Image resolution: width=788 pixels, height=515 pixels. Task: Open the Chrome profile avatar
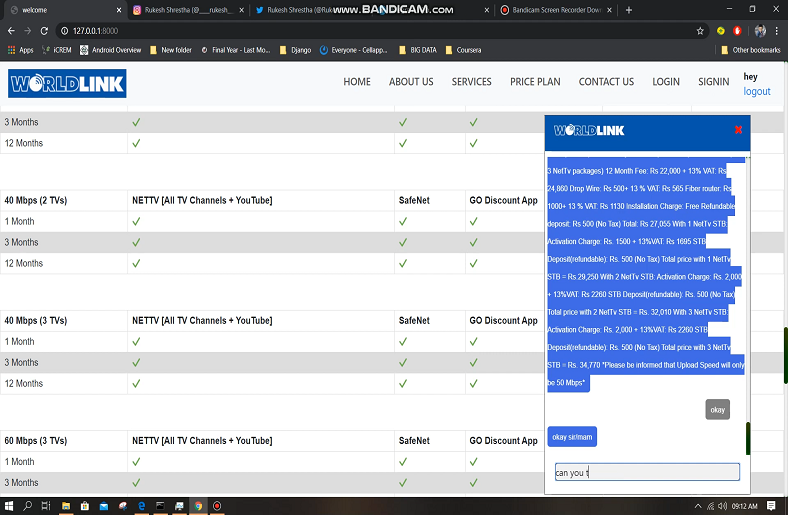pyautogui.click(x=760, y=31)
